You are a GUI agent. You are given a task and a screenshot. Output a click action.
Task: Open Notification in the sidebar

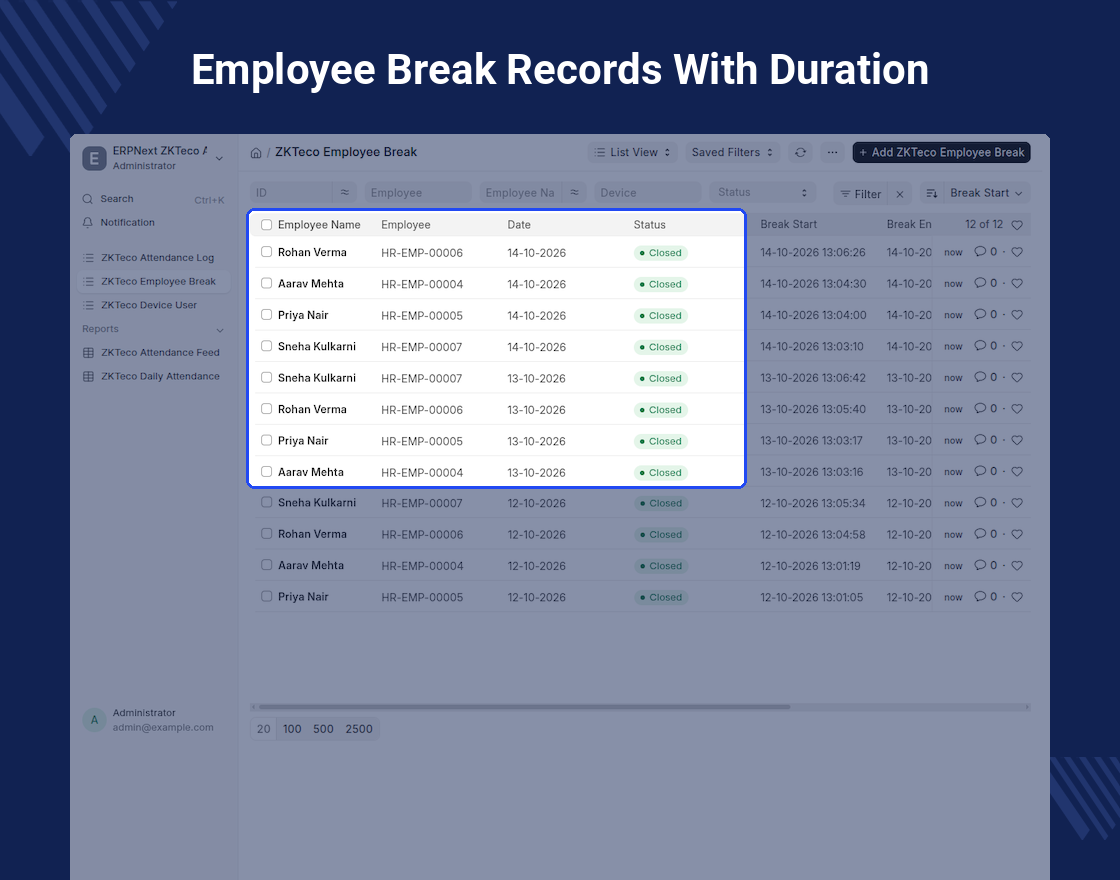154,223
